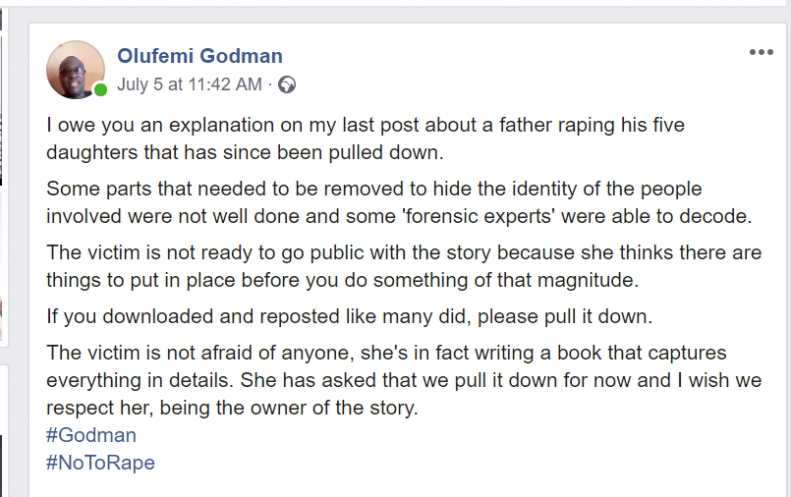The image size is (791, 497).
Task: Click the 'victim is not afraid' paragraph
Action: pyautogui.click(x=404, y=380)
